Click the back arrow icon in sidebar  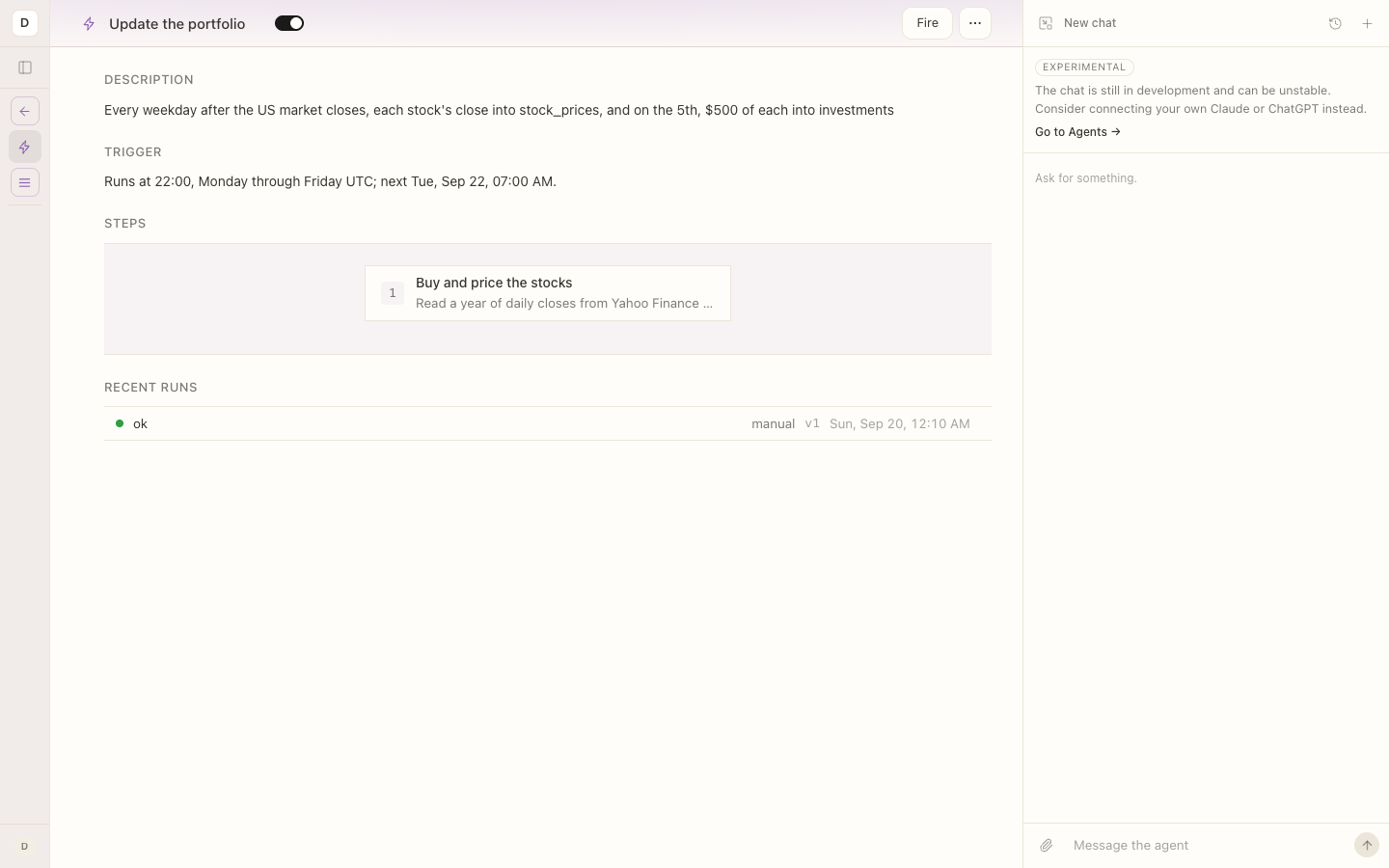click(25, 111)
